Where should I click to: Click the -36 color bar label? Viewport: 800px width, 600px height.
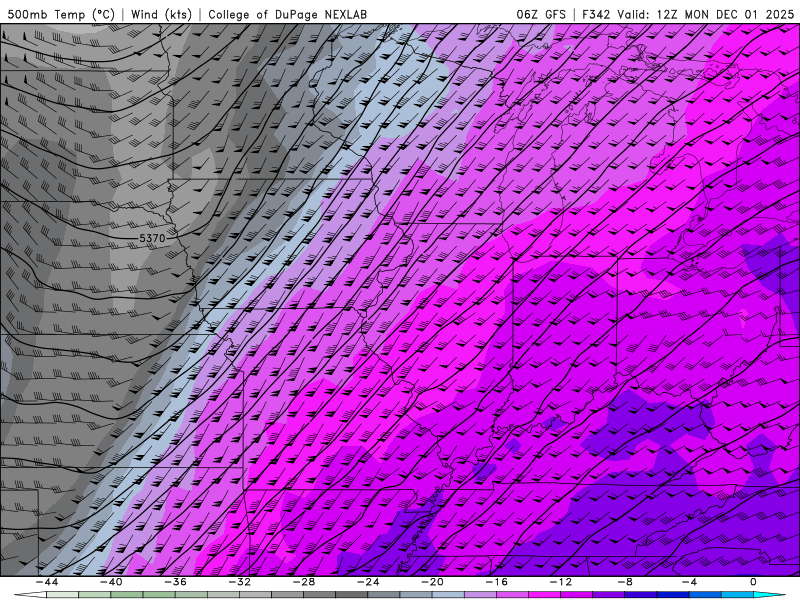[175, 582]
